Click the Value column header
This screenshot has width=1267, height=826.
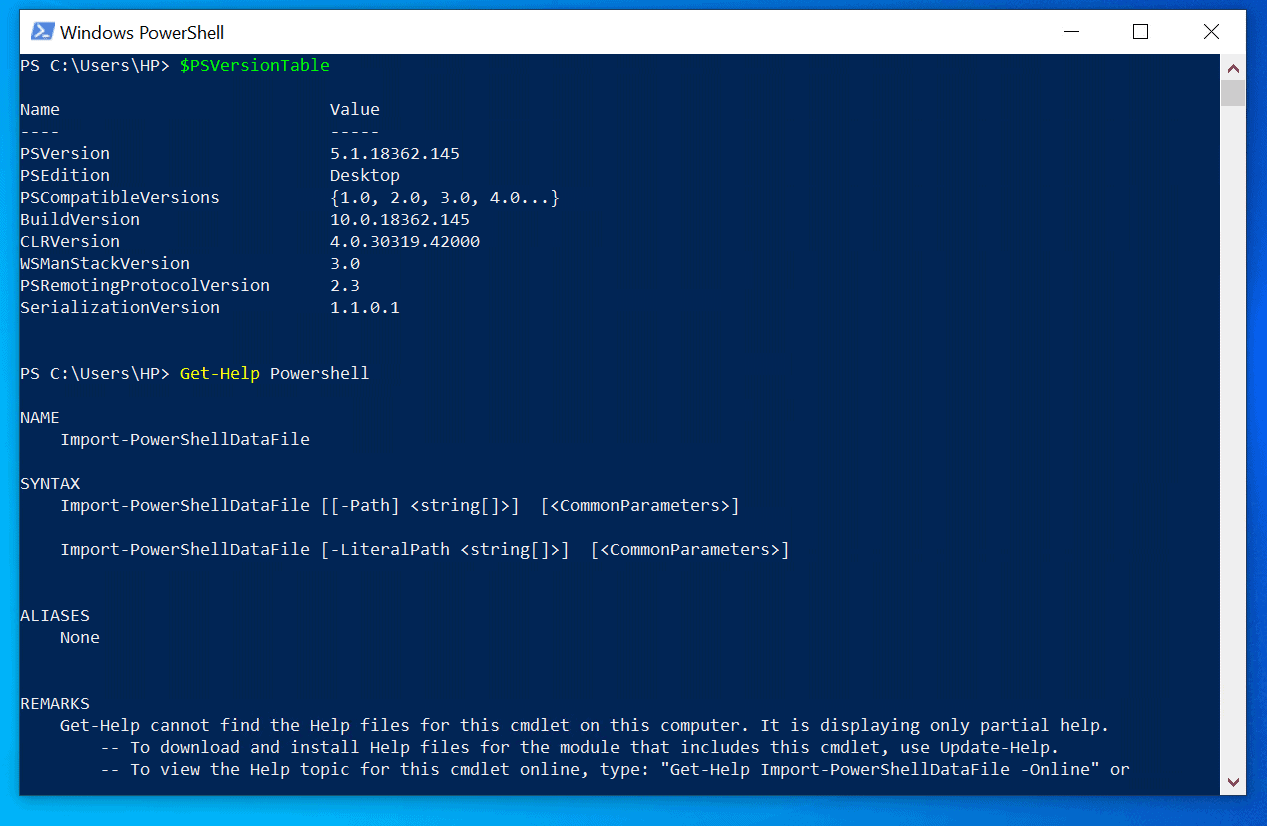point(355,110)
